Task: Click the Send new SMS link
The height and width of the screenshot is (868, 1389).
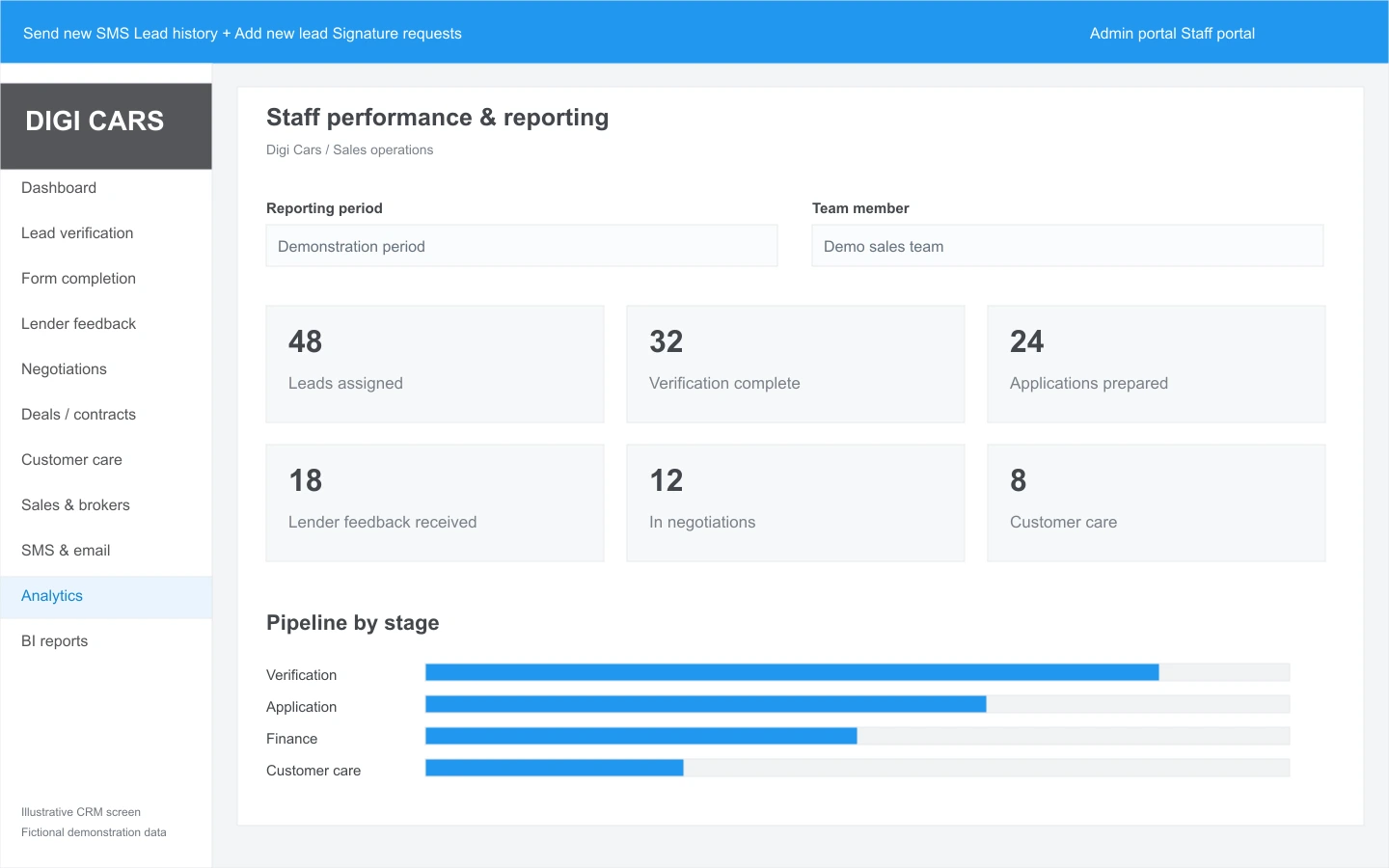Action: [x=76, y=34]
